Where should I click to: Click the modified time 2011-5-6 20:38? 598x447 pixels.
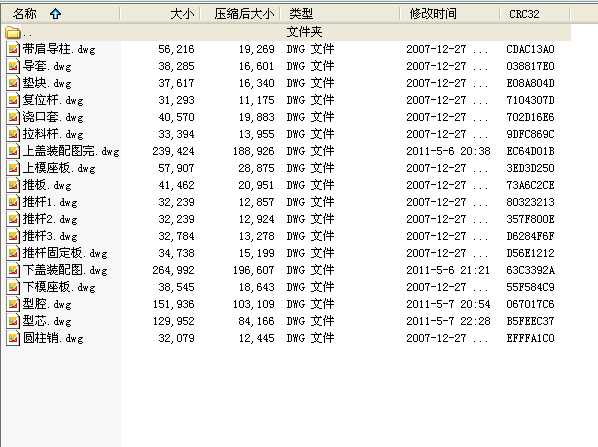[x=448, y=151]
